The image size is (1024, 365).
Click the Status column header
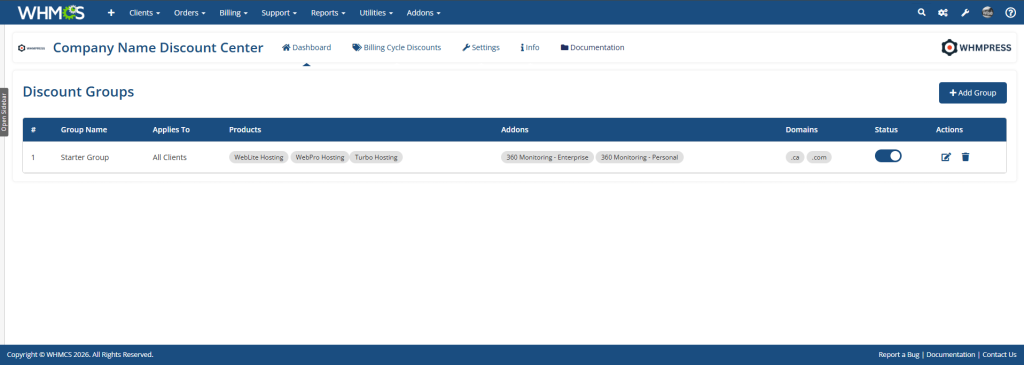(886, 130)
